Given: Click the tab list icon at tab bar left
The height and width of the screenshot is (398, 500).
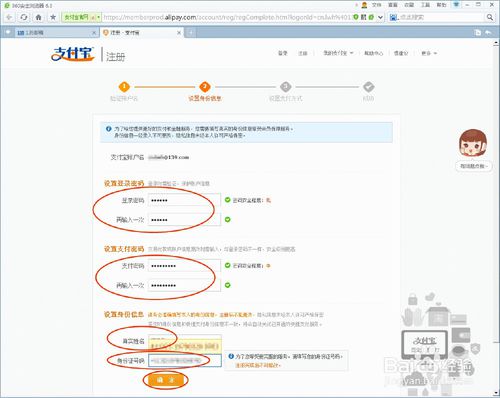Looking at the screenshot, I should click(x=8, y=32).
